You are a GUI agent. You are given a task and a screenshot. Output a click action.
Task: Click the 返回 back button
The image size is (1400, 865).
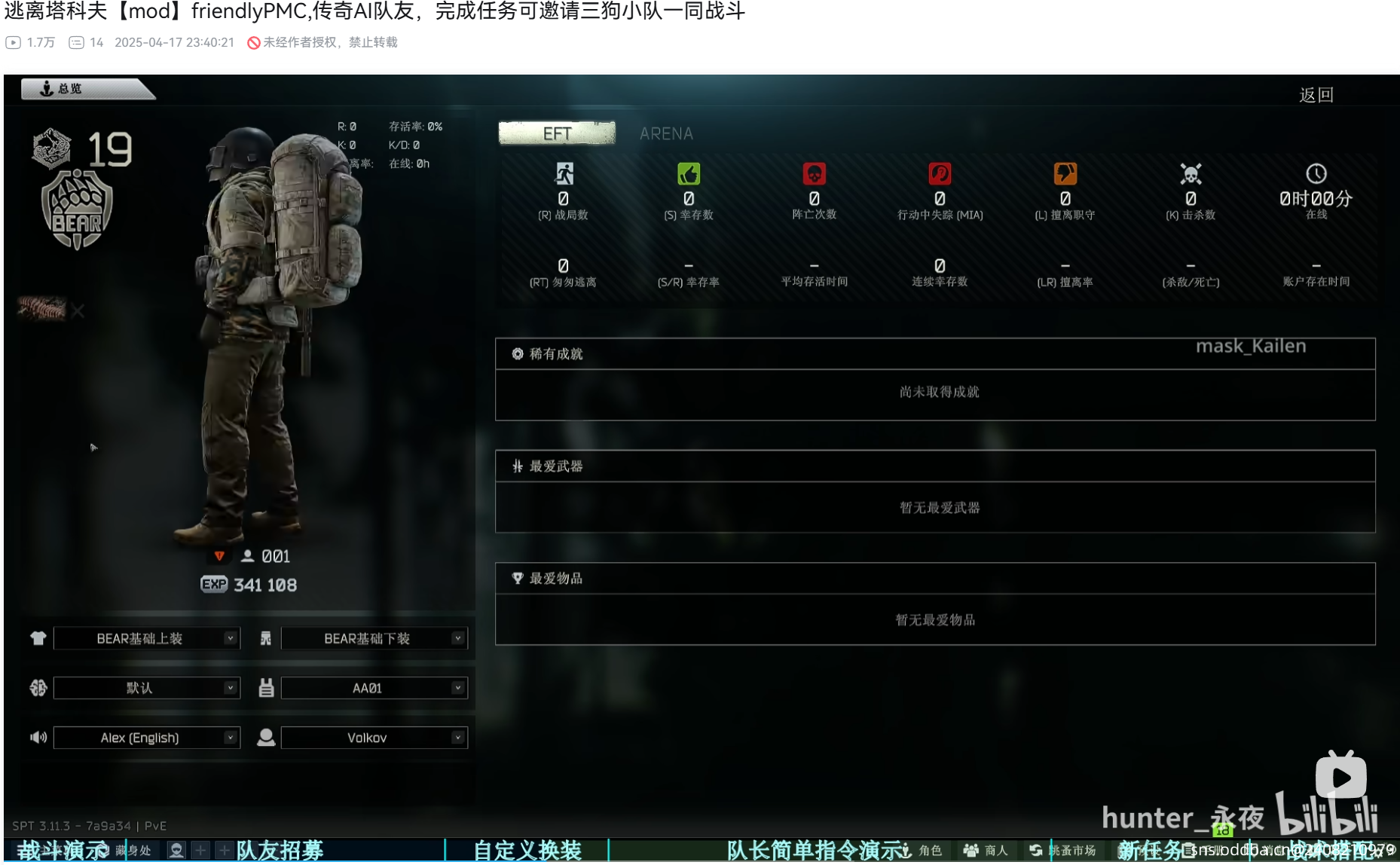coord(1316,95)
